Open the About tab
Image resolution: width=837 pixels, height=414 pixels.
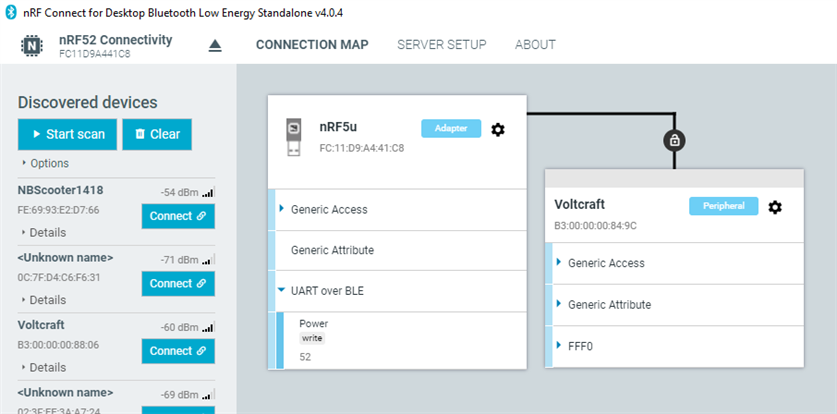click(535, 45)
